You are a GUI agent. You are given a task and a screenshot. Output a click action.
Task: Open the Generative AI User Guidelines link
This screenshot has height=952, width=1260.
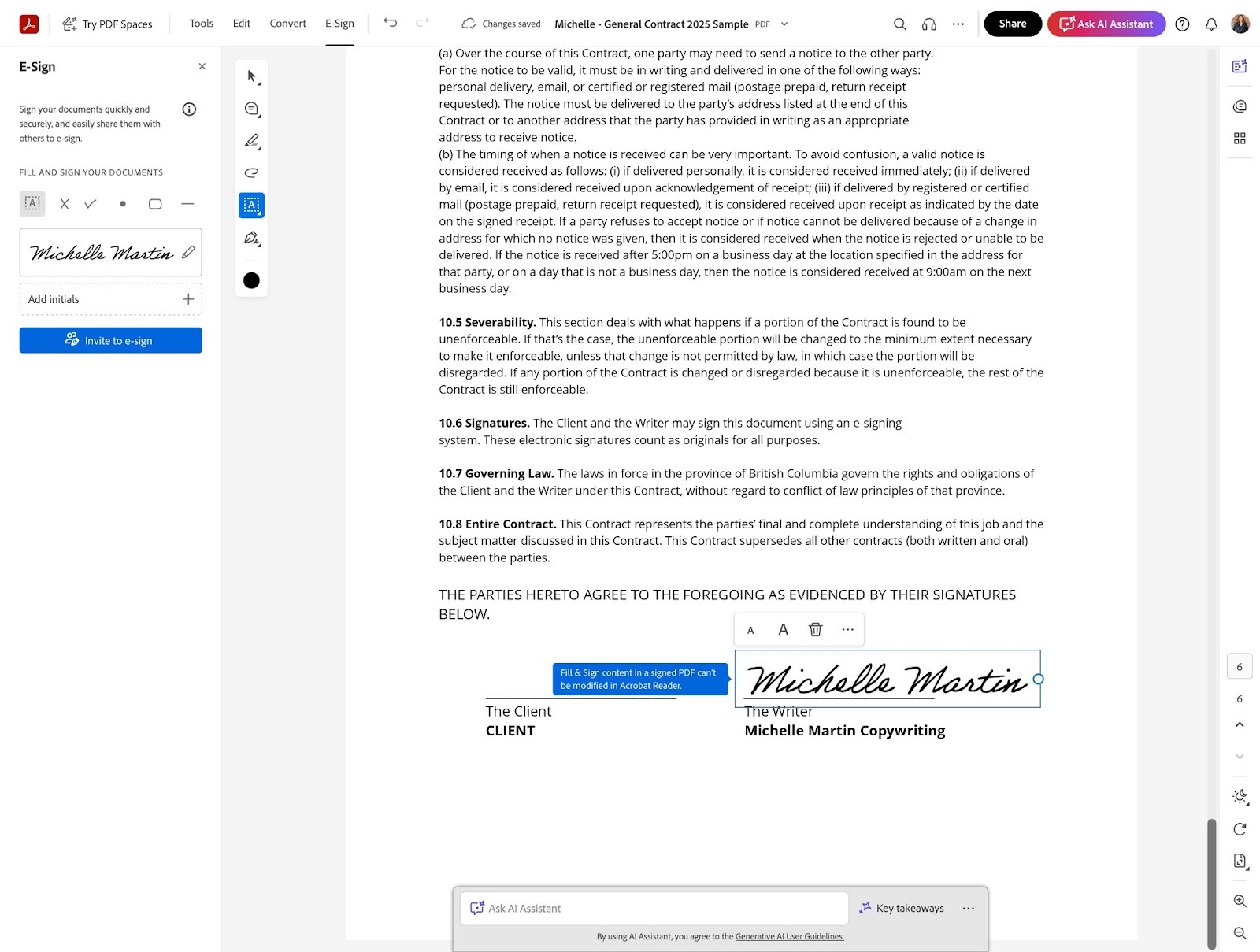(788, 936)
